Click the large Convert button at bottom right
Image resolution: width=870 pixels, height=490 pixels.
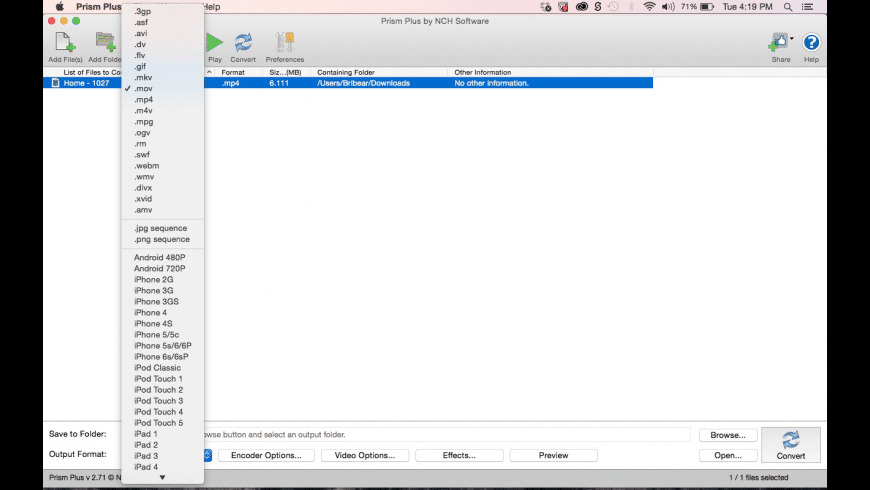coord(791,445)
